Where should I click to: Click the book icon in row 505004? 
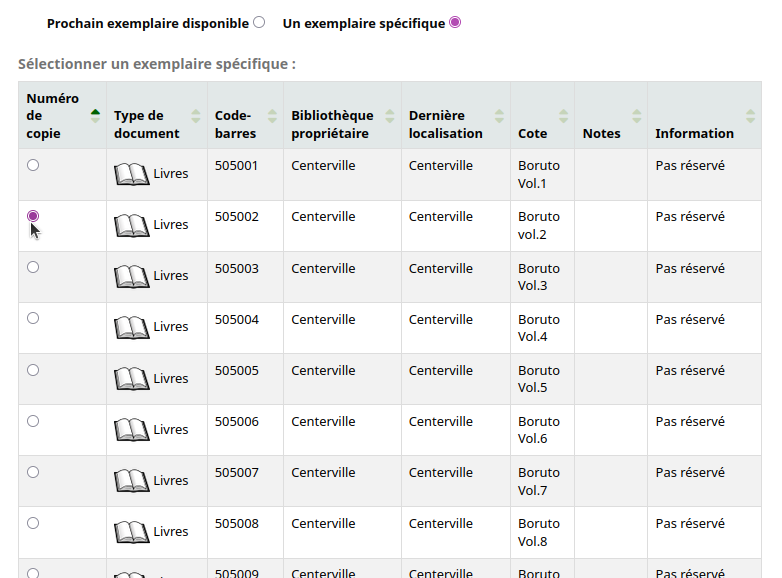[132, 327]
